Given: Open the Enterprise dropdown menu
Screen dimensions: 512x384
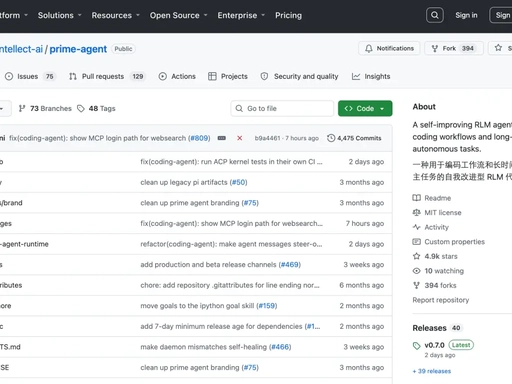Looking at the screenshot, I should click(x=241, y=15).
